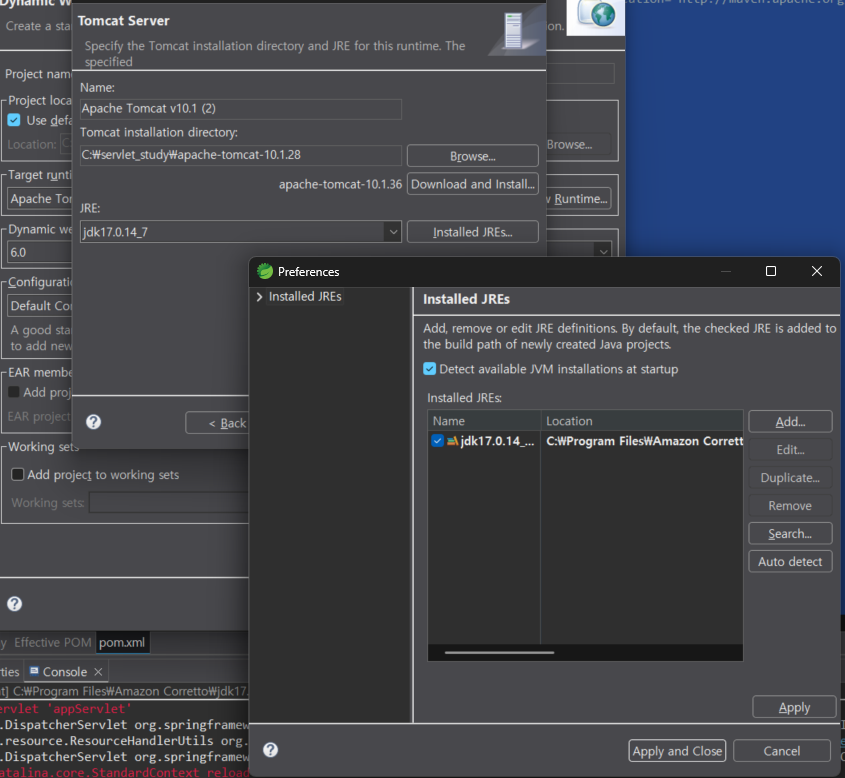Toggle Use default location checkbox
The image size is (845, 778).
pos(14,120)
